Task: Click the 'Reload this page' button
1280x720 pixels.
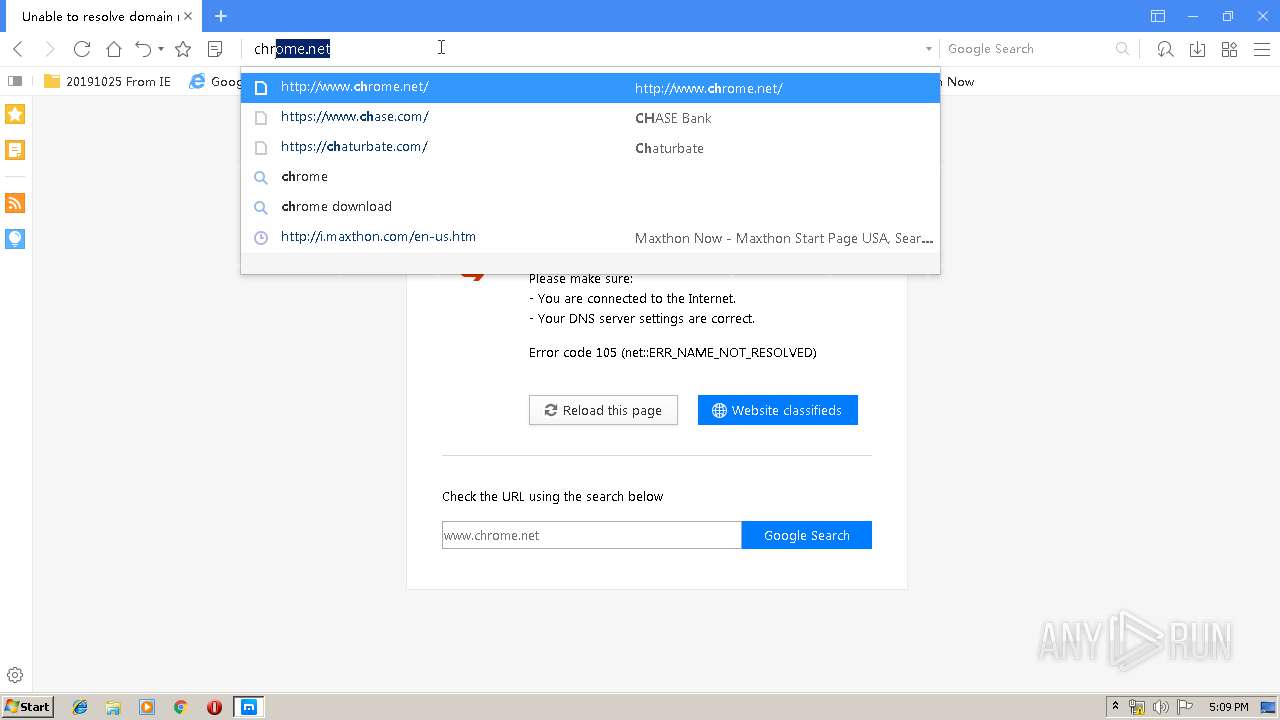Action: (603, 410)
